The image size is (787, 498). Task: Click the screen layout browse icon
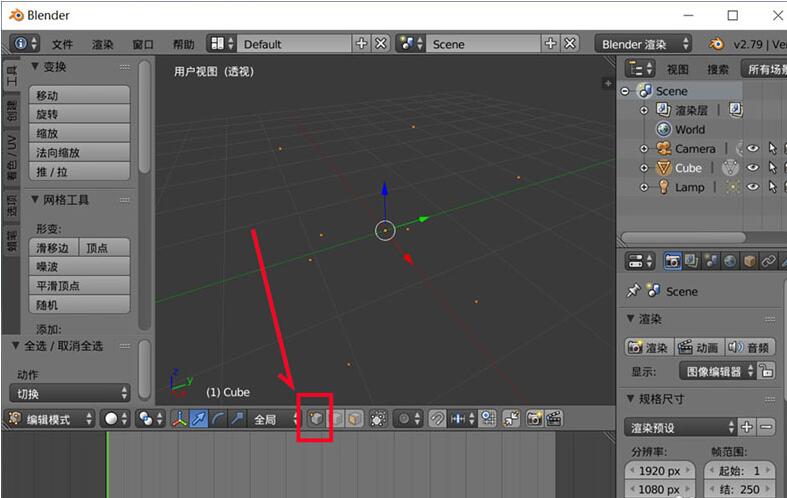pos(221,44)
